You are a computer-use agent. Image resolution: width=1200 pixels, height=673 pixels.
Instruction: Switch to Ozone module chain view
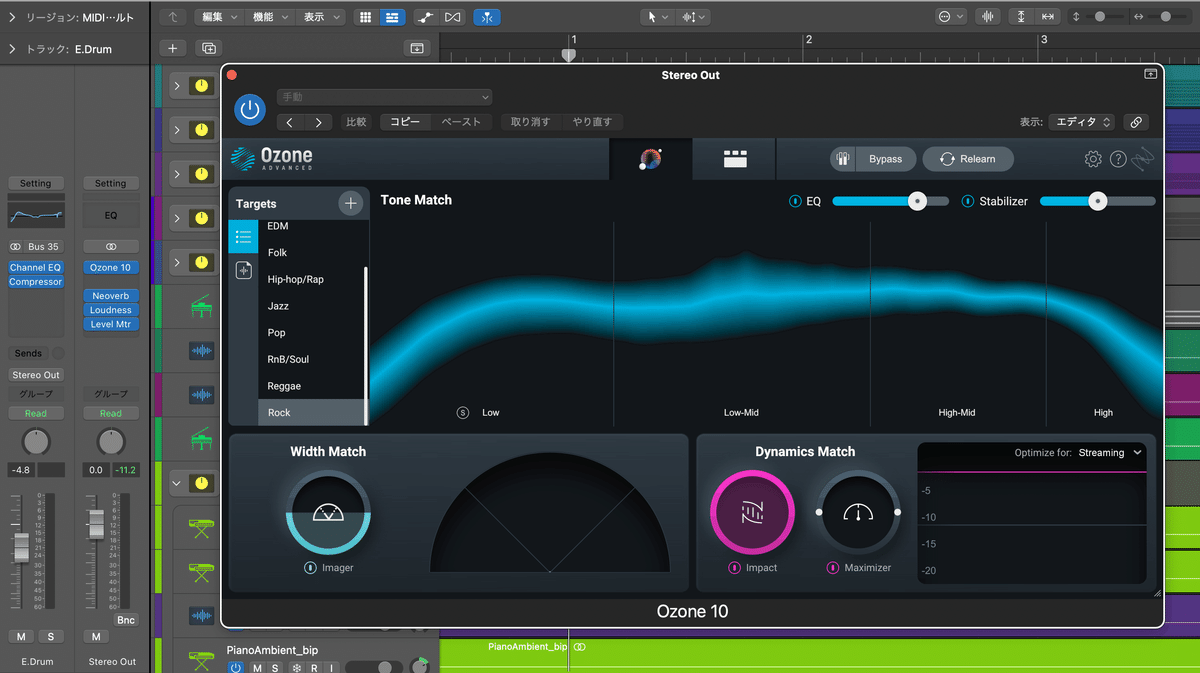[735, 159]
